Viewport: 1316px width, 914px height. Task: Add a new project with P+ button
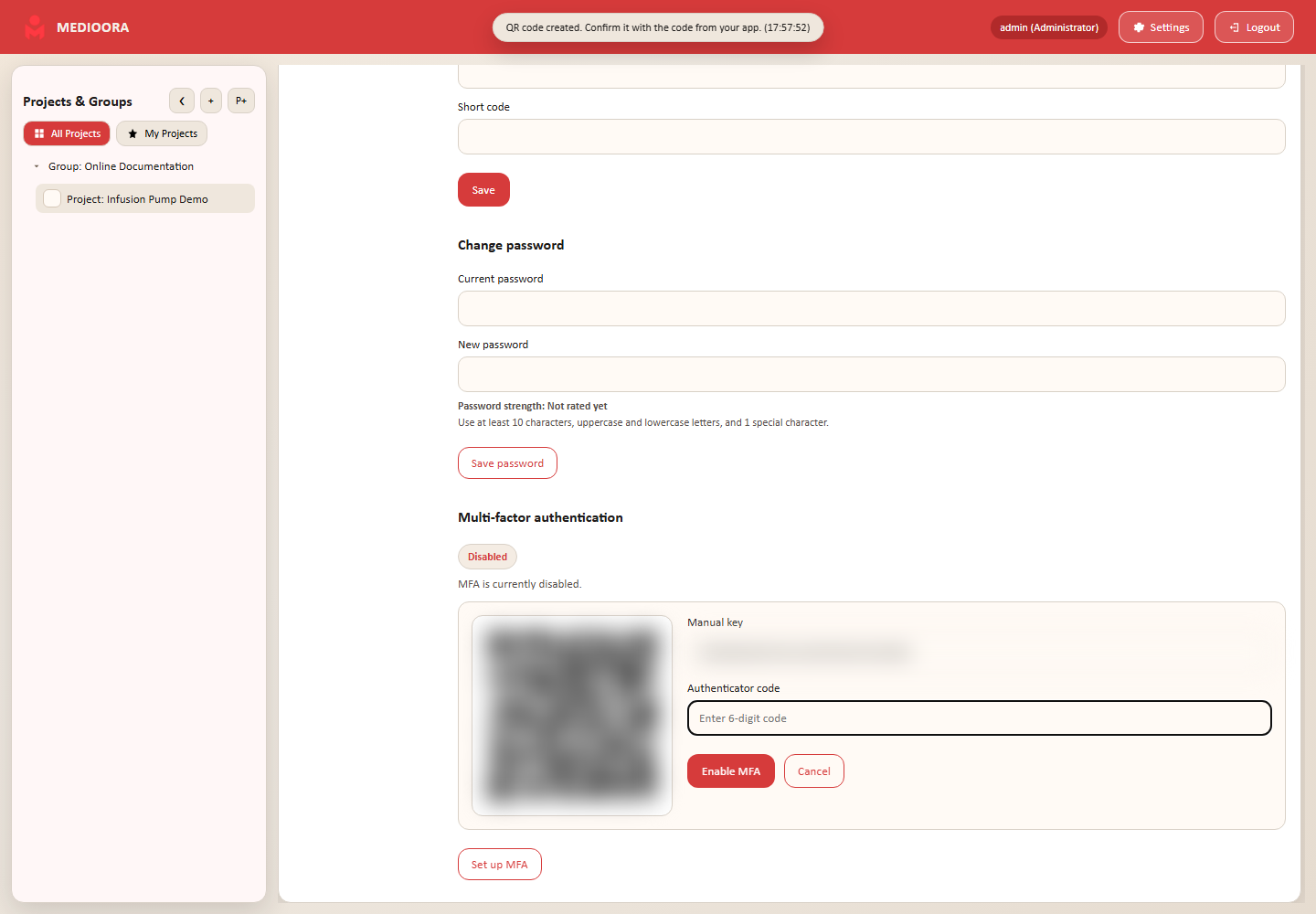[x=241, y=101]
